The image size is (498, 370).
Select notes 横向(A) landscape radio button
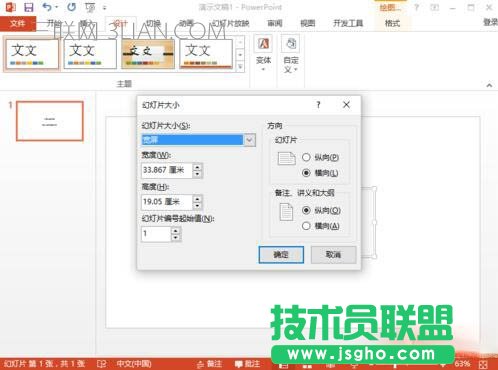306,226
